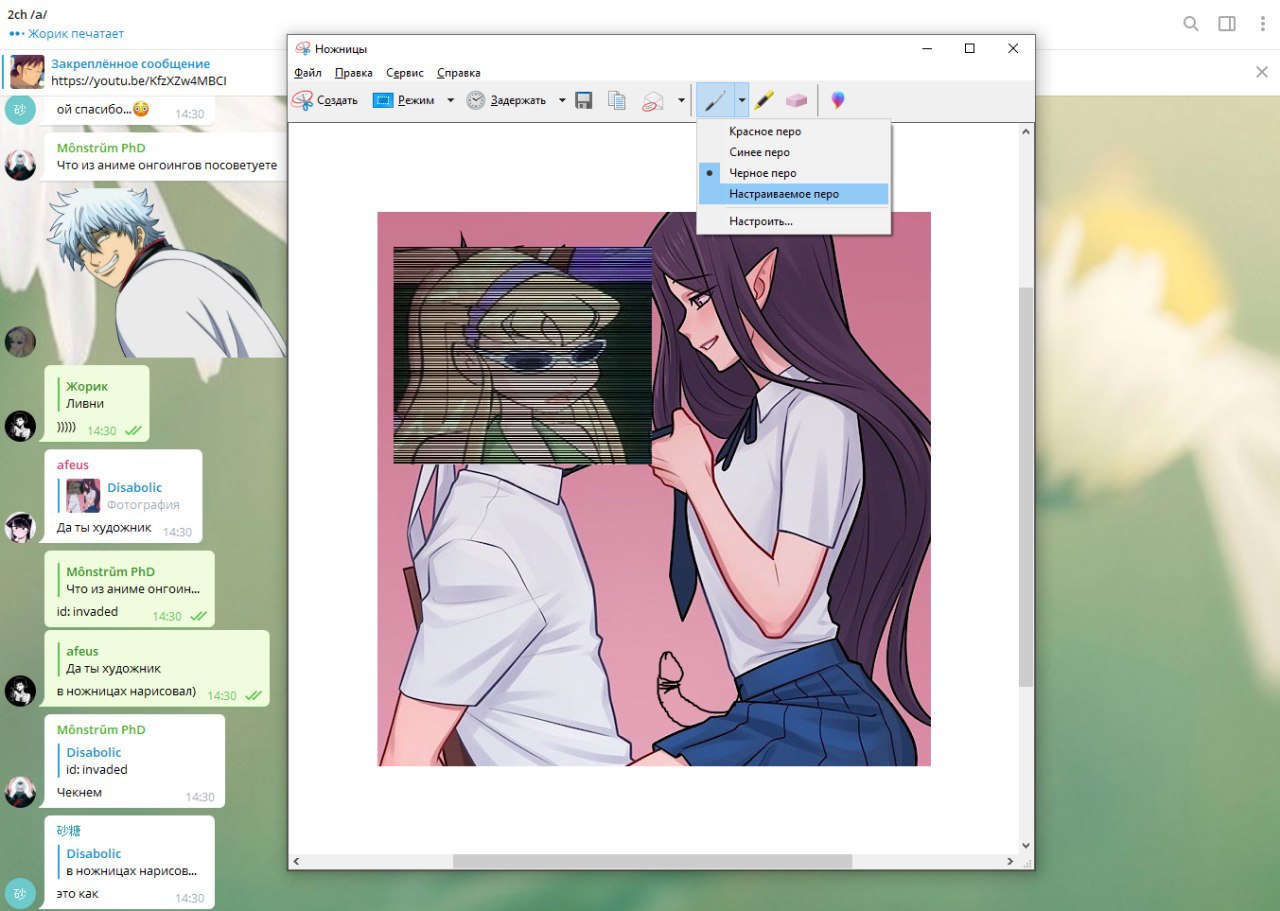This screenshot has height=911, width=1280.
Task: Maximize the Ножницы window
Action: 969,48
